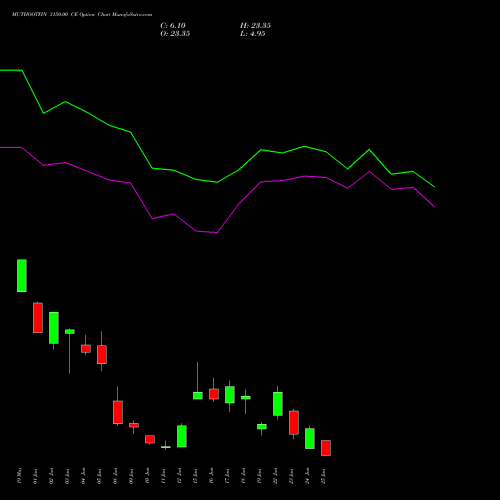Image resolution: width=500 pixels, height=500 pixels.
Task: Select the close value C: 6.10
Action: tap(173, 26)
